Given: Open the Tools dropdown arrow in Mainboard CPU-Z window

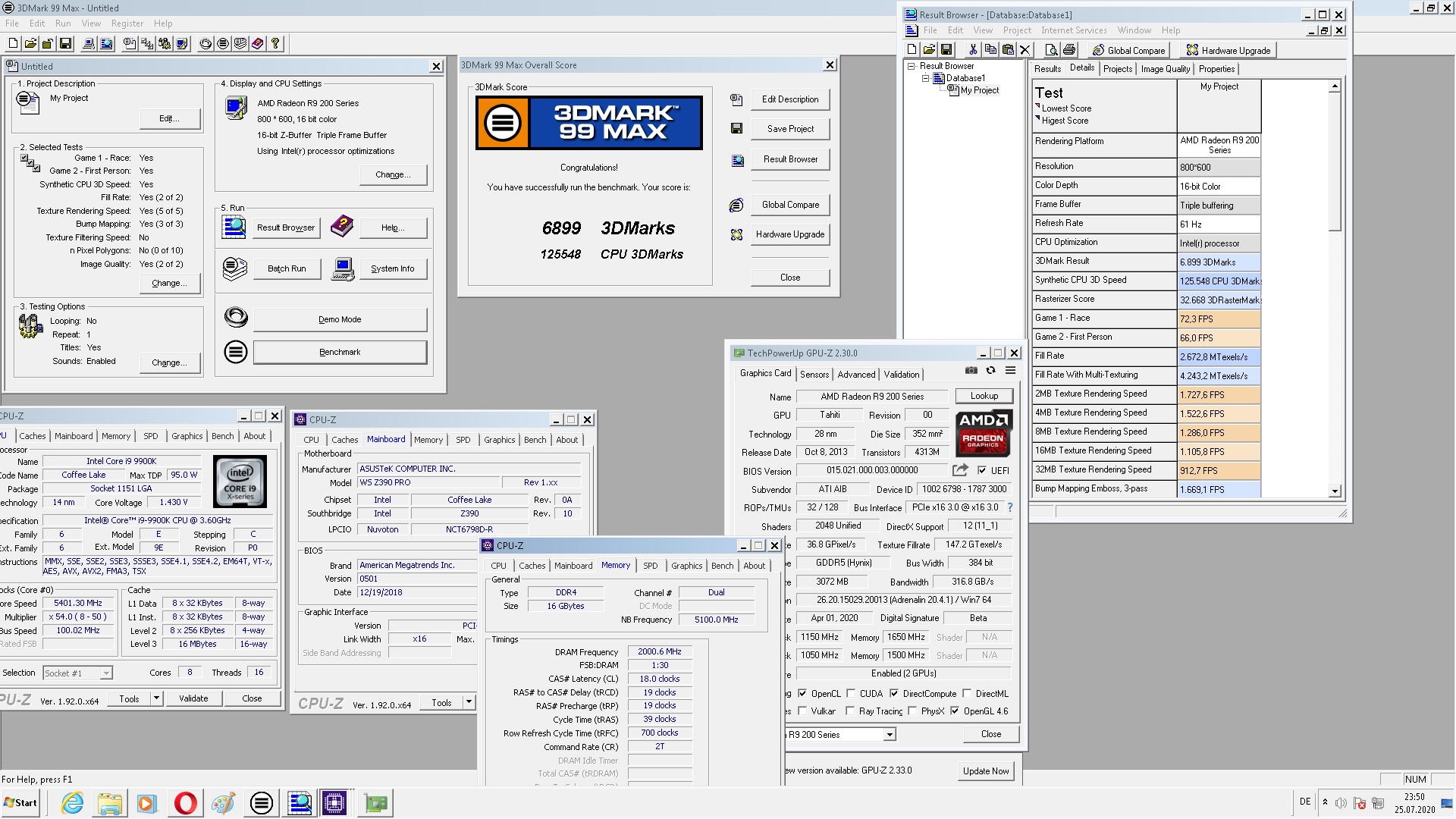Looking at the screenshot, I should (469, 702).
